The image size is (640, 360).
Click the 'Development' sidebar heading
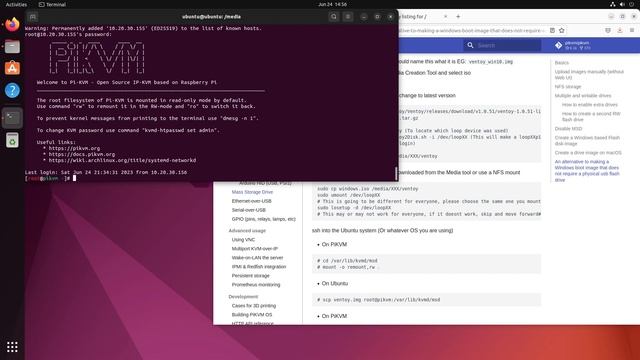tap(243, 296)
